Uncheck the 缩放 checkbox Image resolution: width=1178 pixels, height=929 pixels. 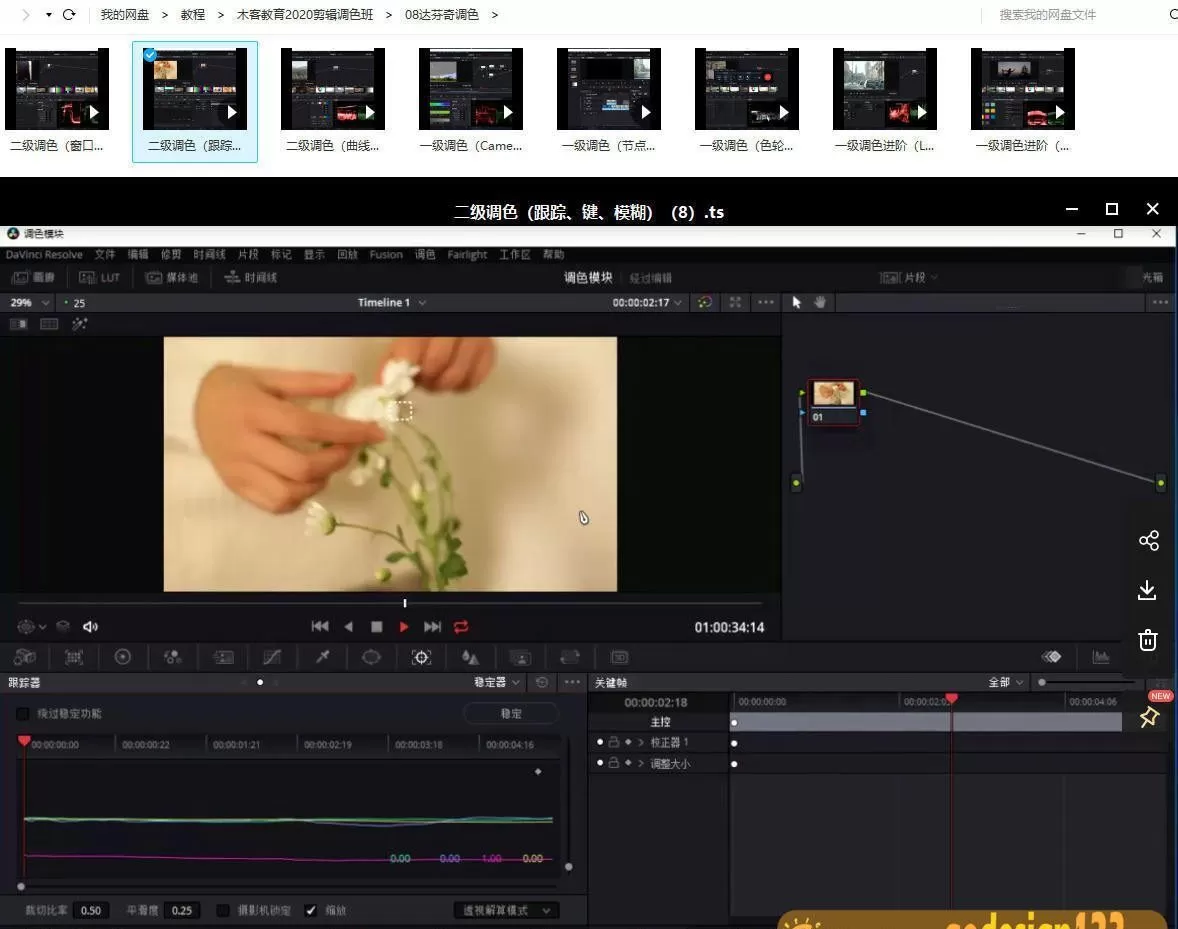311,911
